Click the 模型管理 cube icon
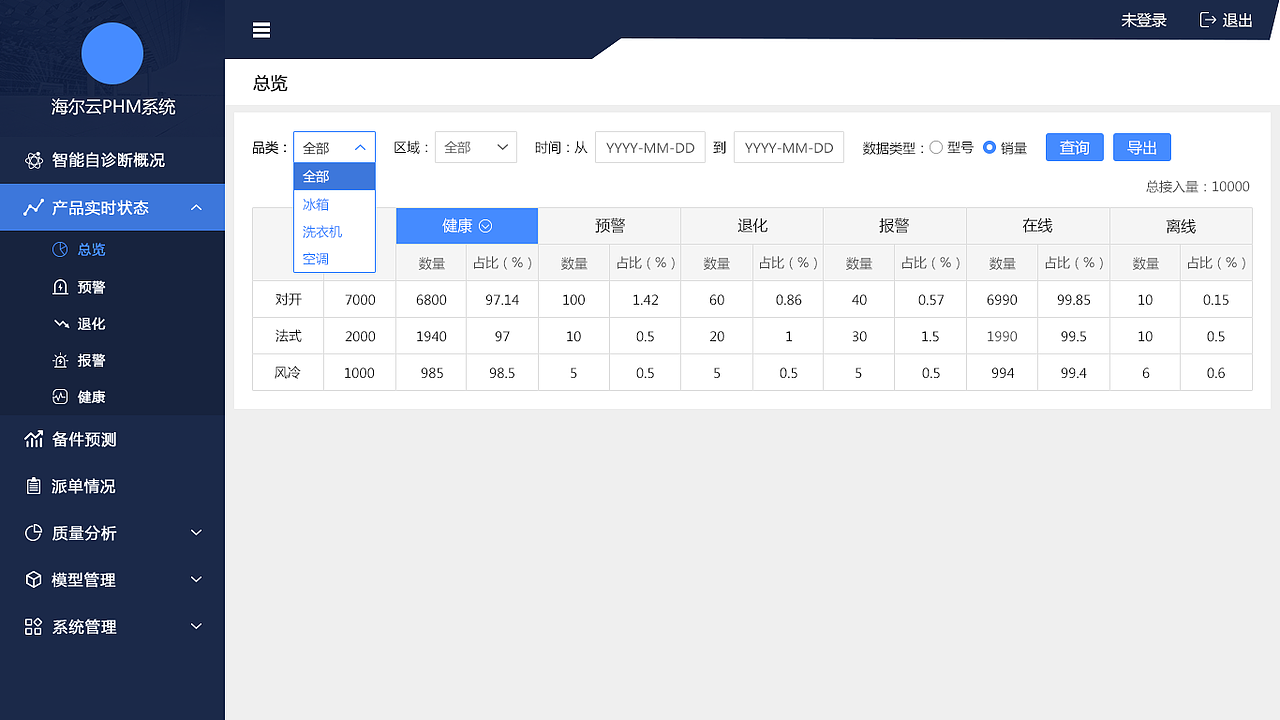This screenshot has height=720, width=1280. coord(34,580)
